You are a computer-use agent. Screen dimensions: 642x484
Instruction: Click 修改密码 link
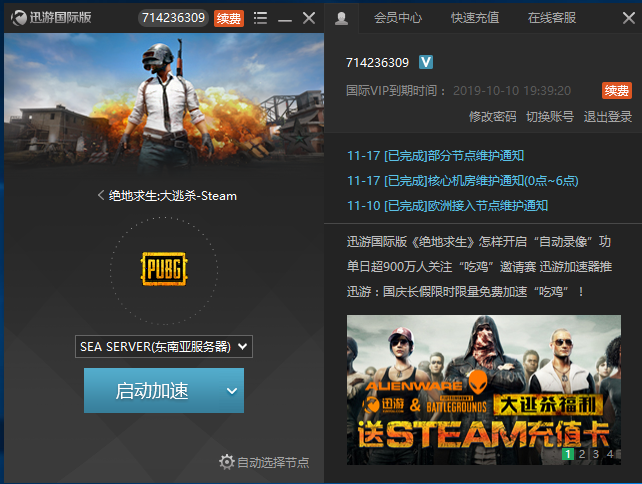point(493,117)
